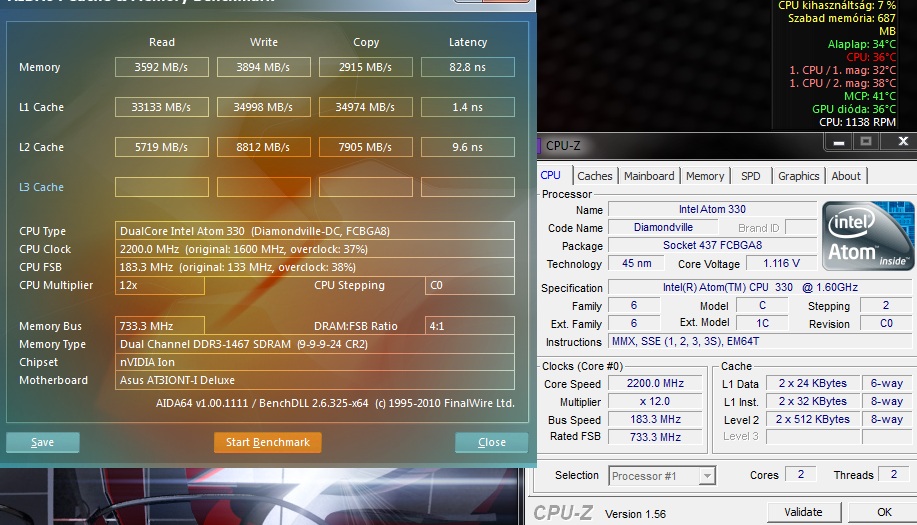Click the CPU: 1138 RPM fan reading
The image size is (917, 525).
(857, 122)
